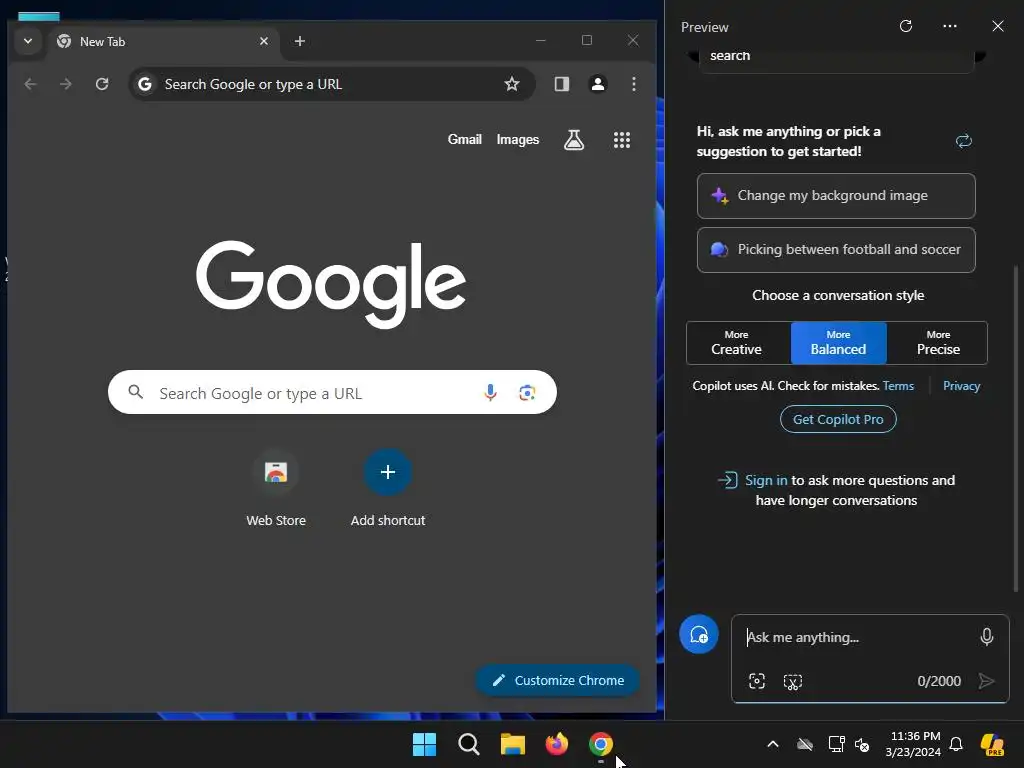
Task: Click Sign in link in Copilot
Action: click(x=766, y=481)
